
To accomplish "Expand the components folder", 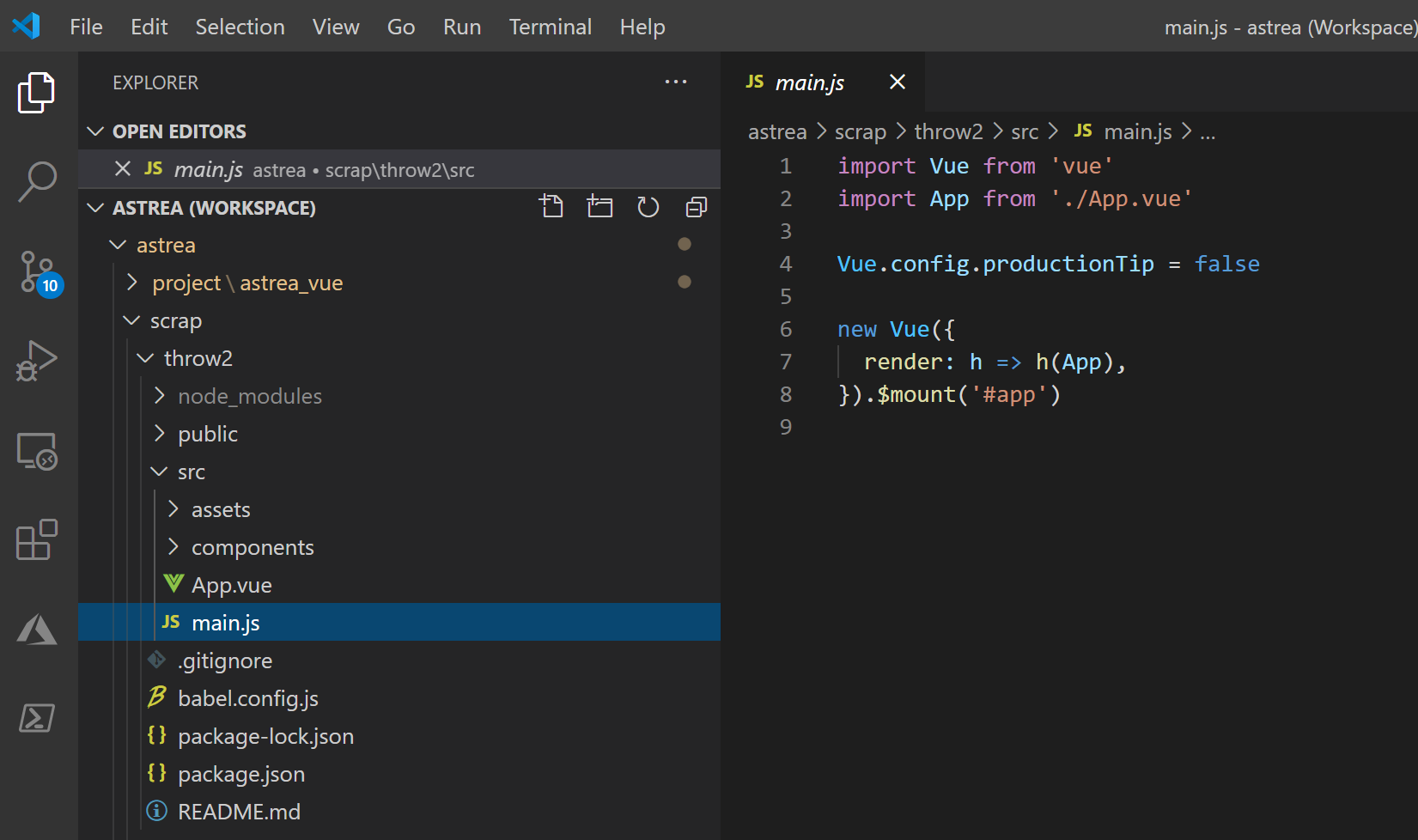I will click(253, 547).
